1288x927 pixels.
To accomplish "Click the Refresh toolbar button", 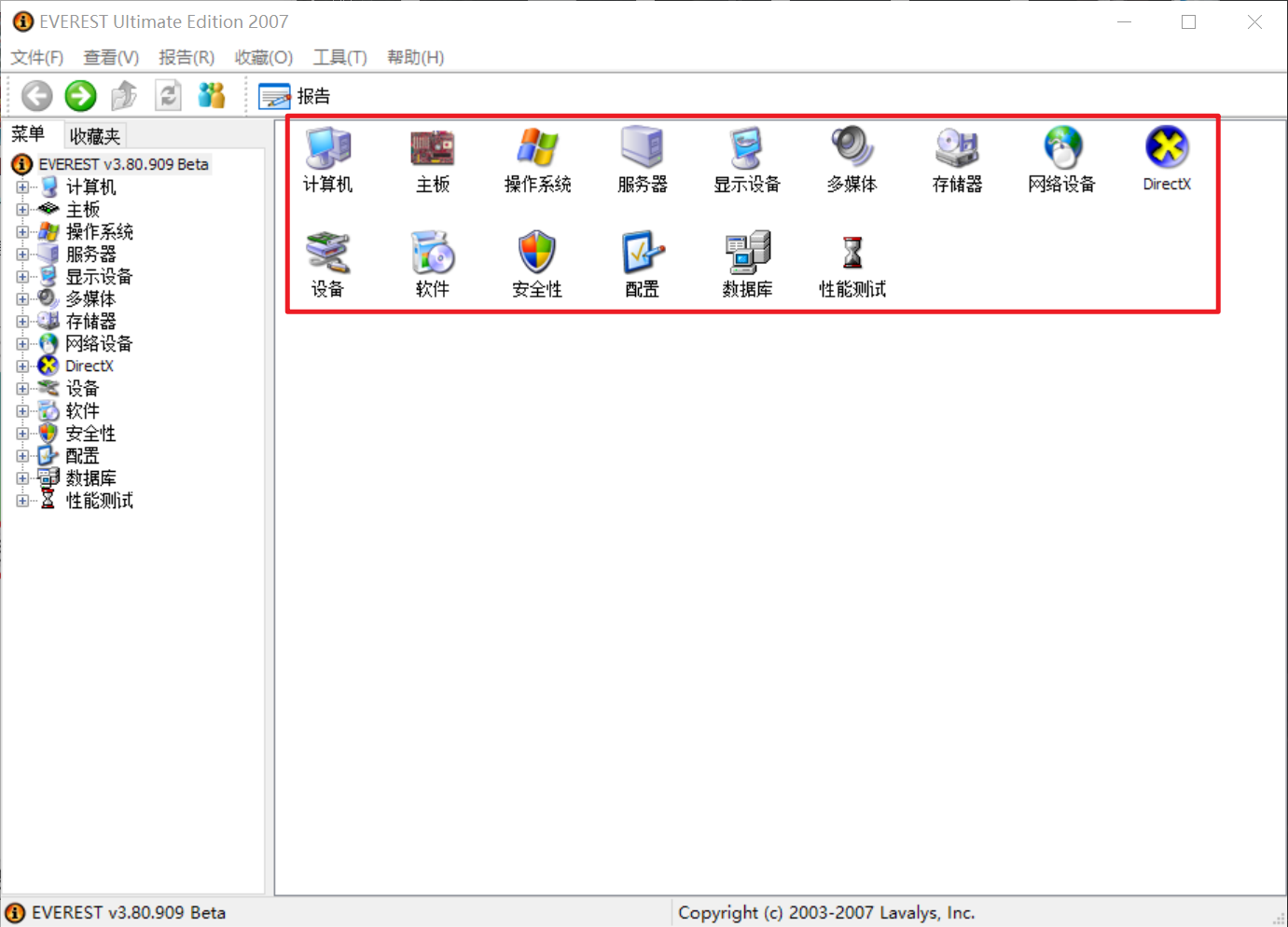I will [x=168, y=95].
